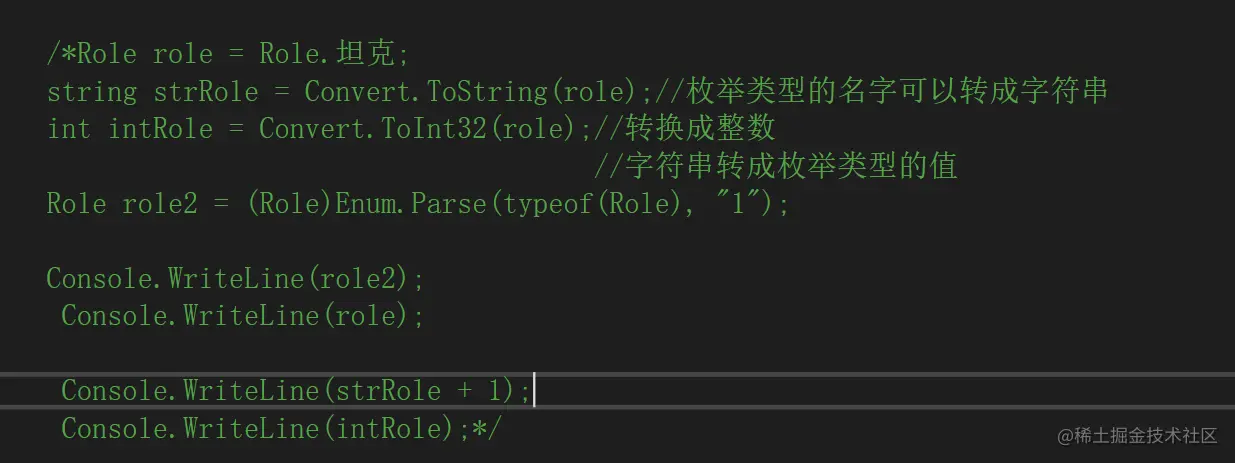Place cursor after 'strRole + 1);' line end
The image size is (1235, 463).
[534, 390]
